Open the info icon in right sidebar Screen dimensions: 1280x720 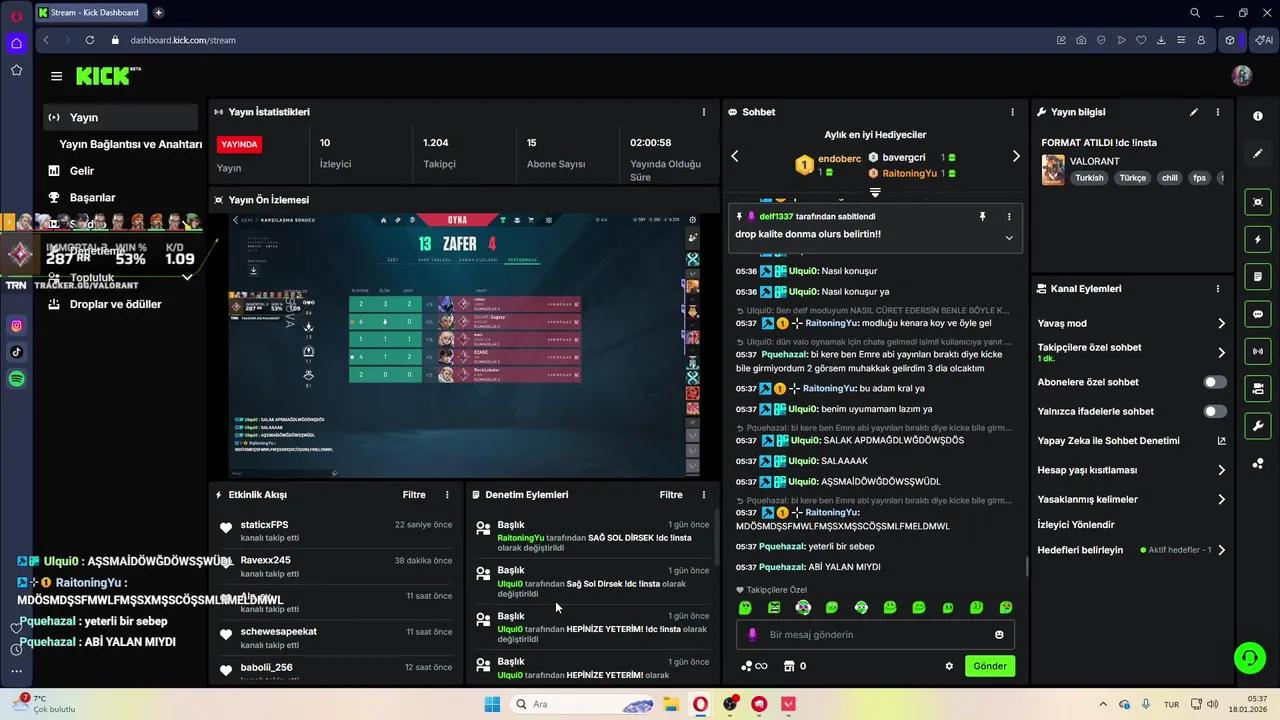(1257, 116)
